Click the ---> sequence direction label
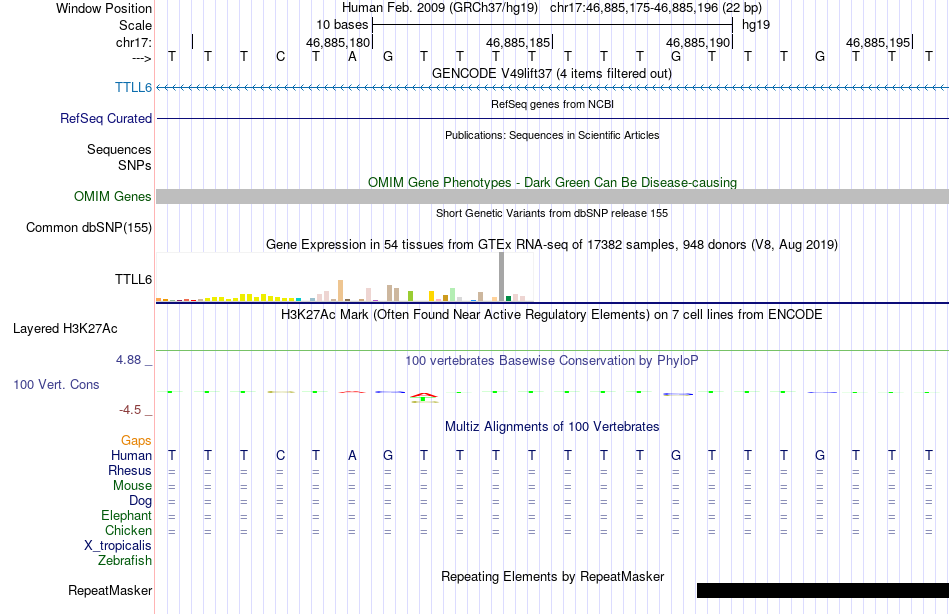 point(142,58)
